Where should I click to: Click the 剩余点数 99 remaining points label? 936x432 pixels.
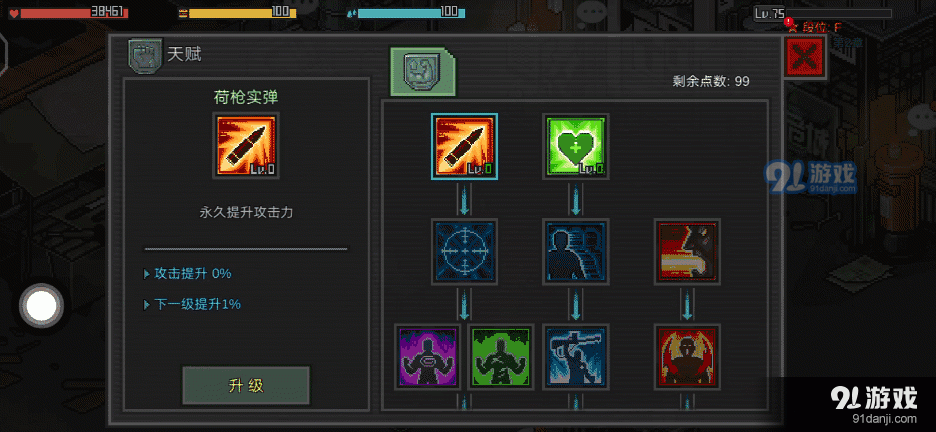tap(711, 81)
